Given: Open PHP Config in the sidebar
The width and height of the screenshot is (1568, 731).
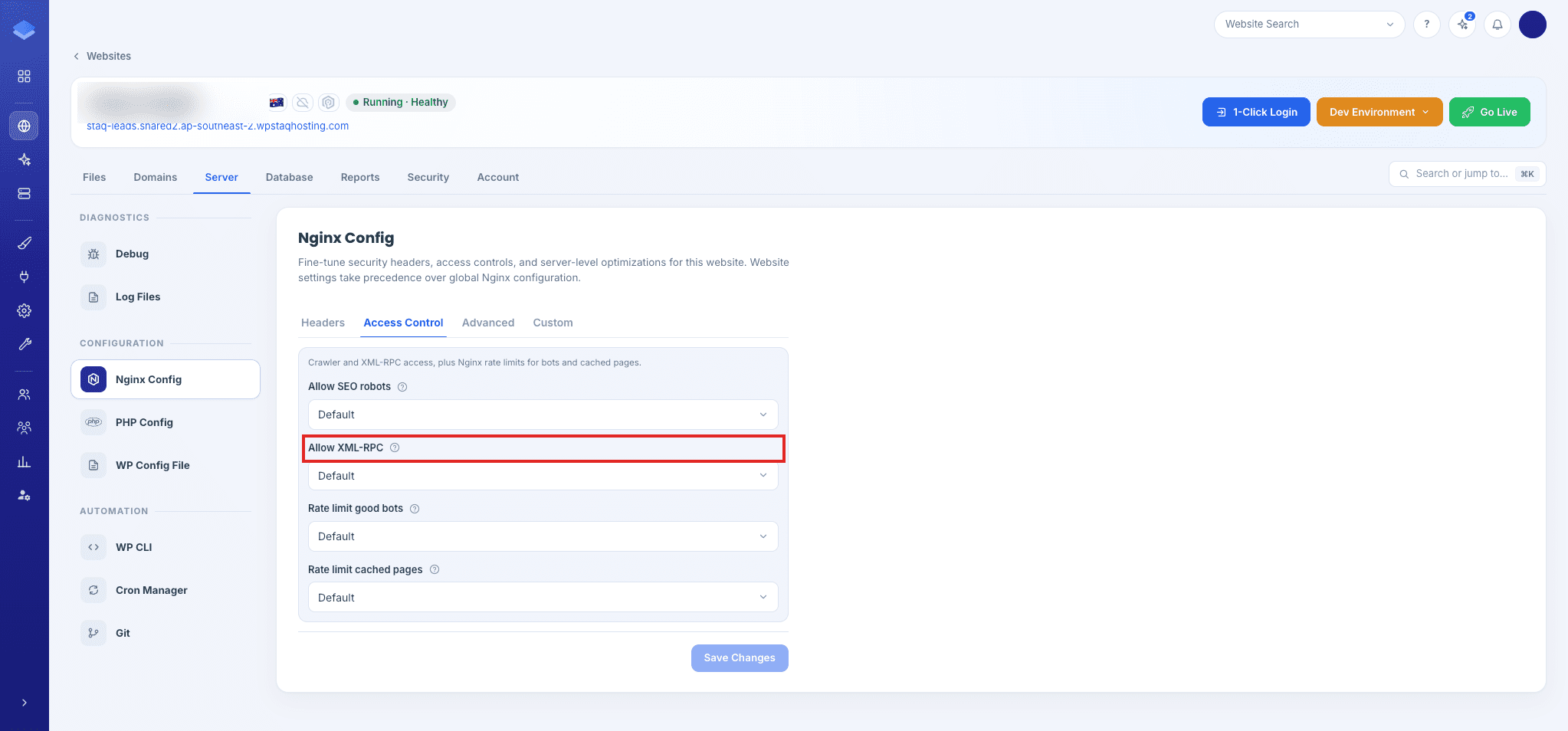Looking at the screenshot, I should (165, 422).
